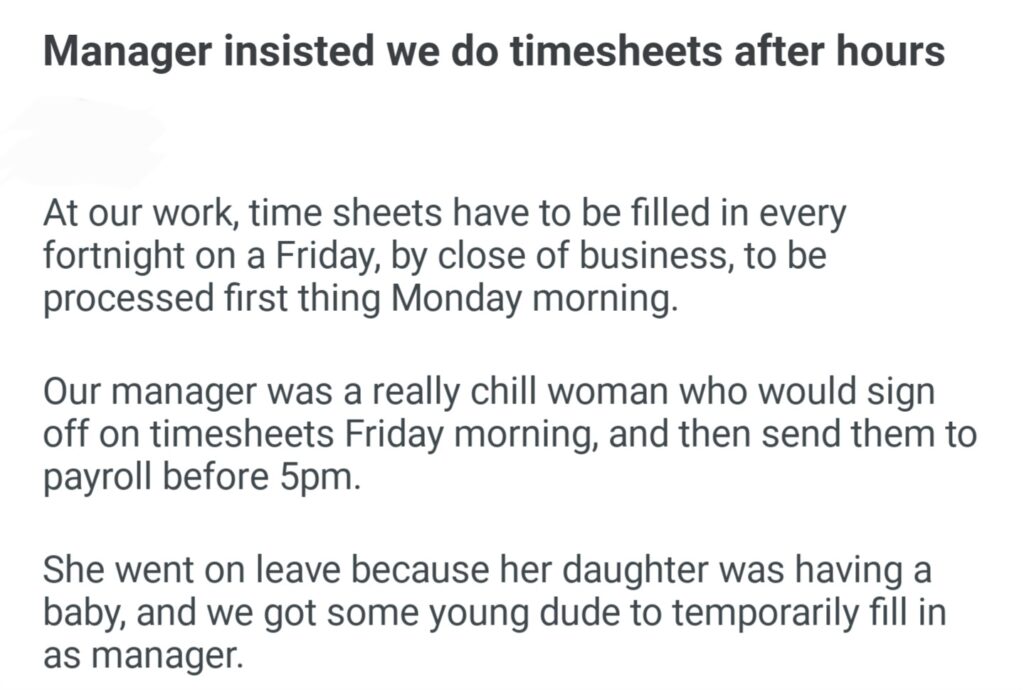Click the post title about timesheets after hours

(x=493, y=51)
